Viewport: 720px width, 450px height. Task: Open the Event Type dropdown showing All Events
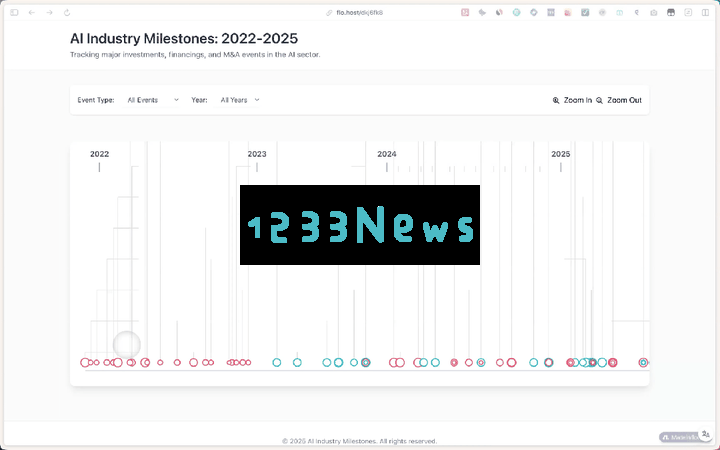click(153, 100)
